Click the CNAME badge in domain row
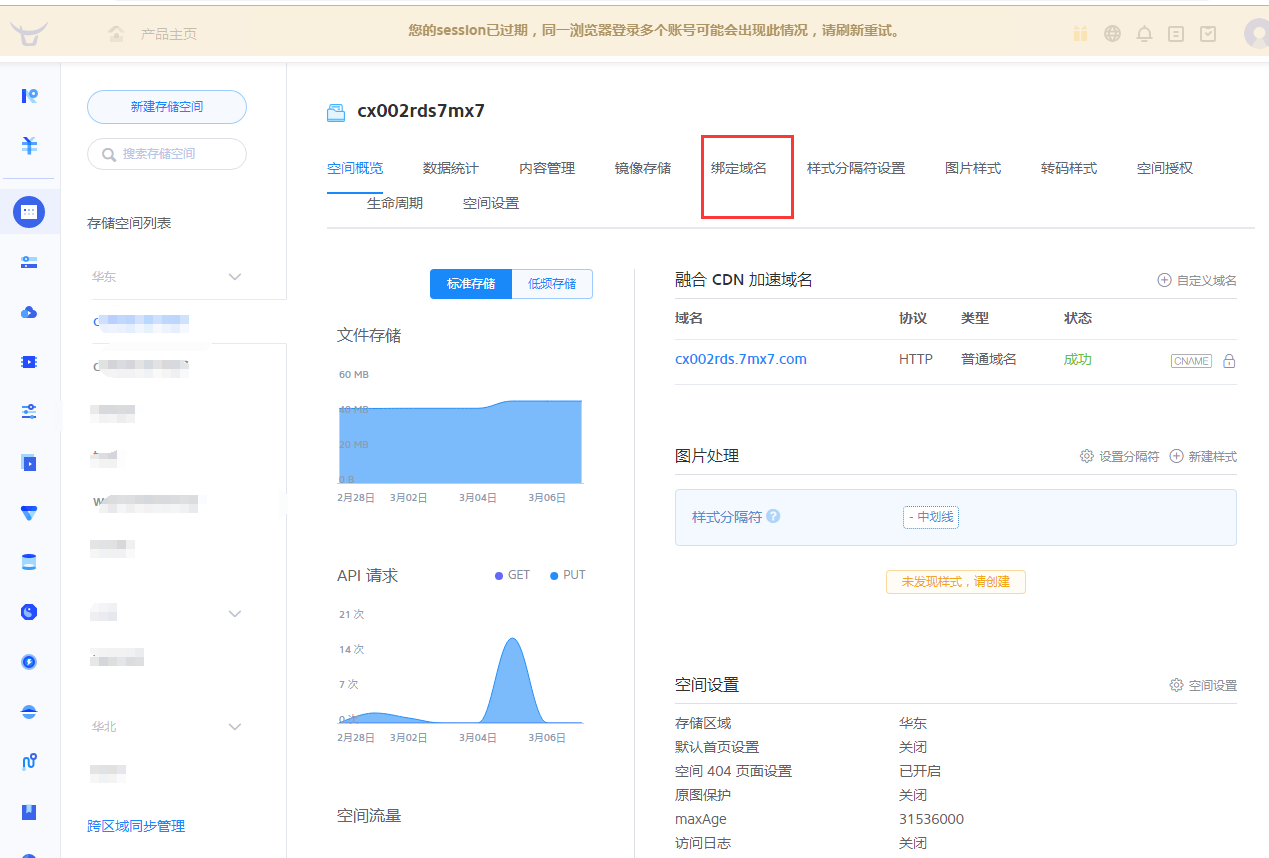 coord(1191,361)
